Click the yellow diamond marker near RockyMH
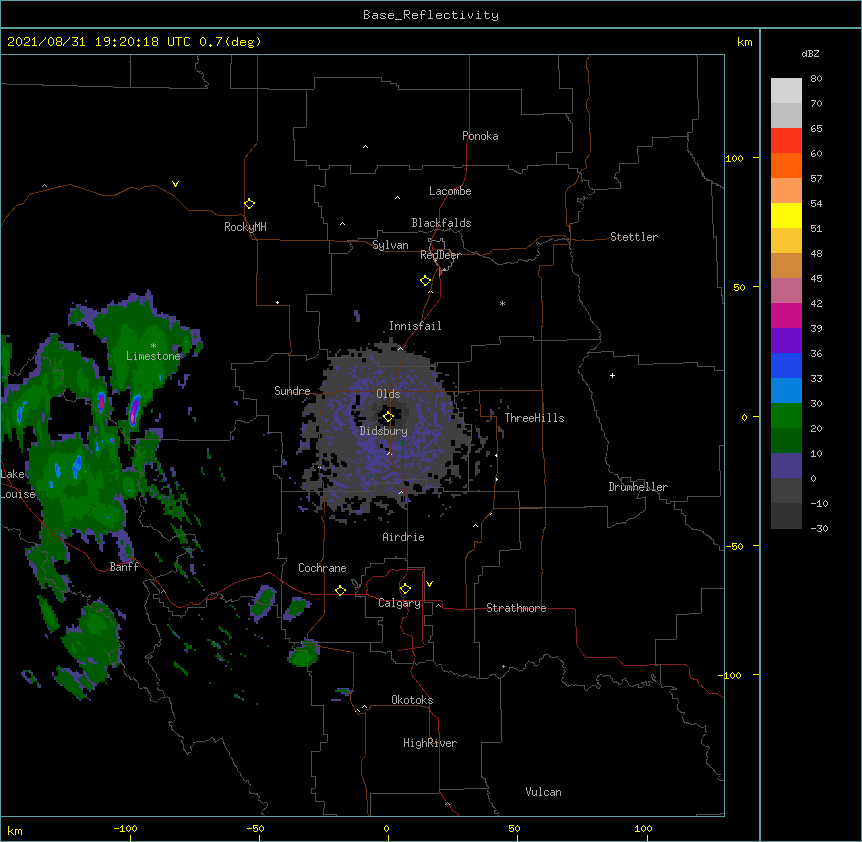This screenshot has width=862, height=842. click(250, 204)
